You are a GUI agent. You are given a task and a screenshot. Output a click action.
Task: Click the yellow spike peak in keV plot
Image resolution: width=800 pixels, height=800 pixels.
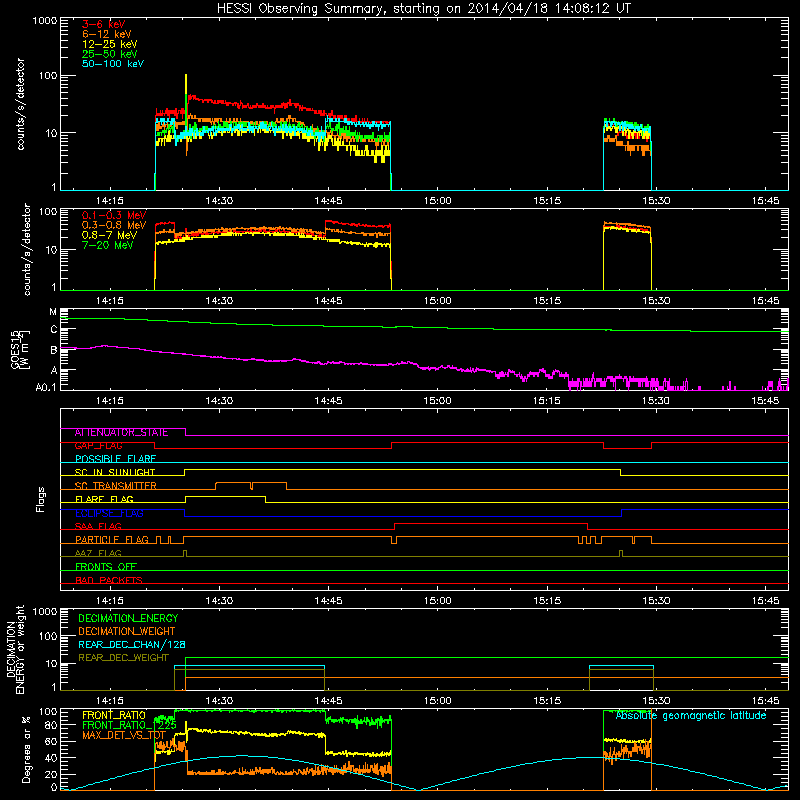pyautogui.click(x=186, y=76)
